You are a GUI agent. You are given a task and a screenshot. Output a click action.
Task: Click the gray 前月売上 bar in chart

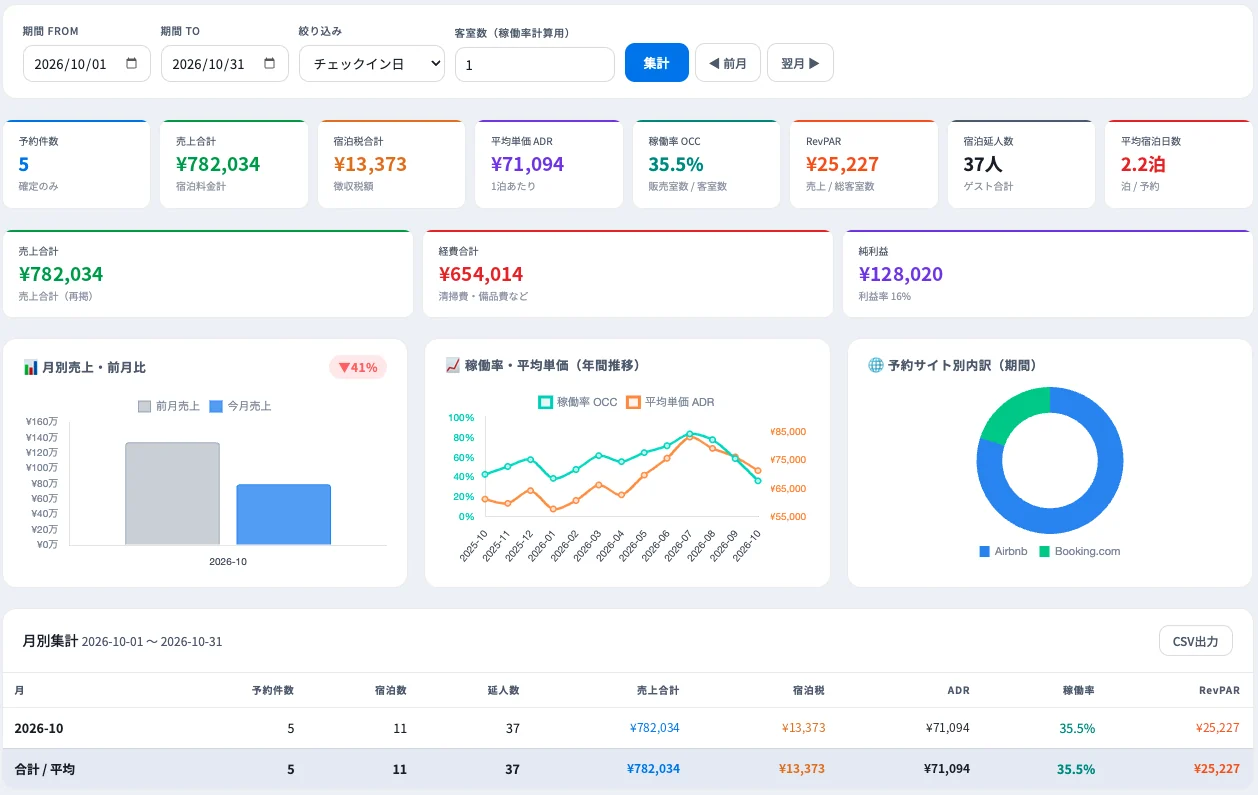(172, 494)
